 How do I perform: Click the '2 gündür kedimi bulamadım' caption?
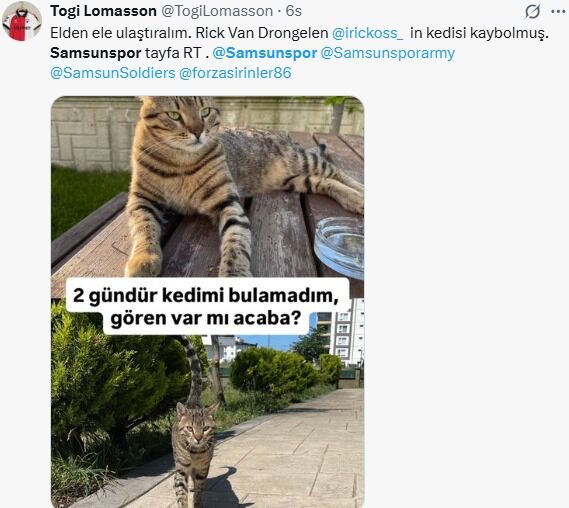pyautogui.click(x=206, y=295)
